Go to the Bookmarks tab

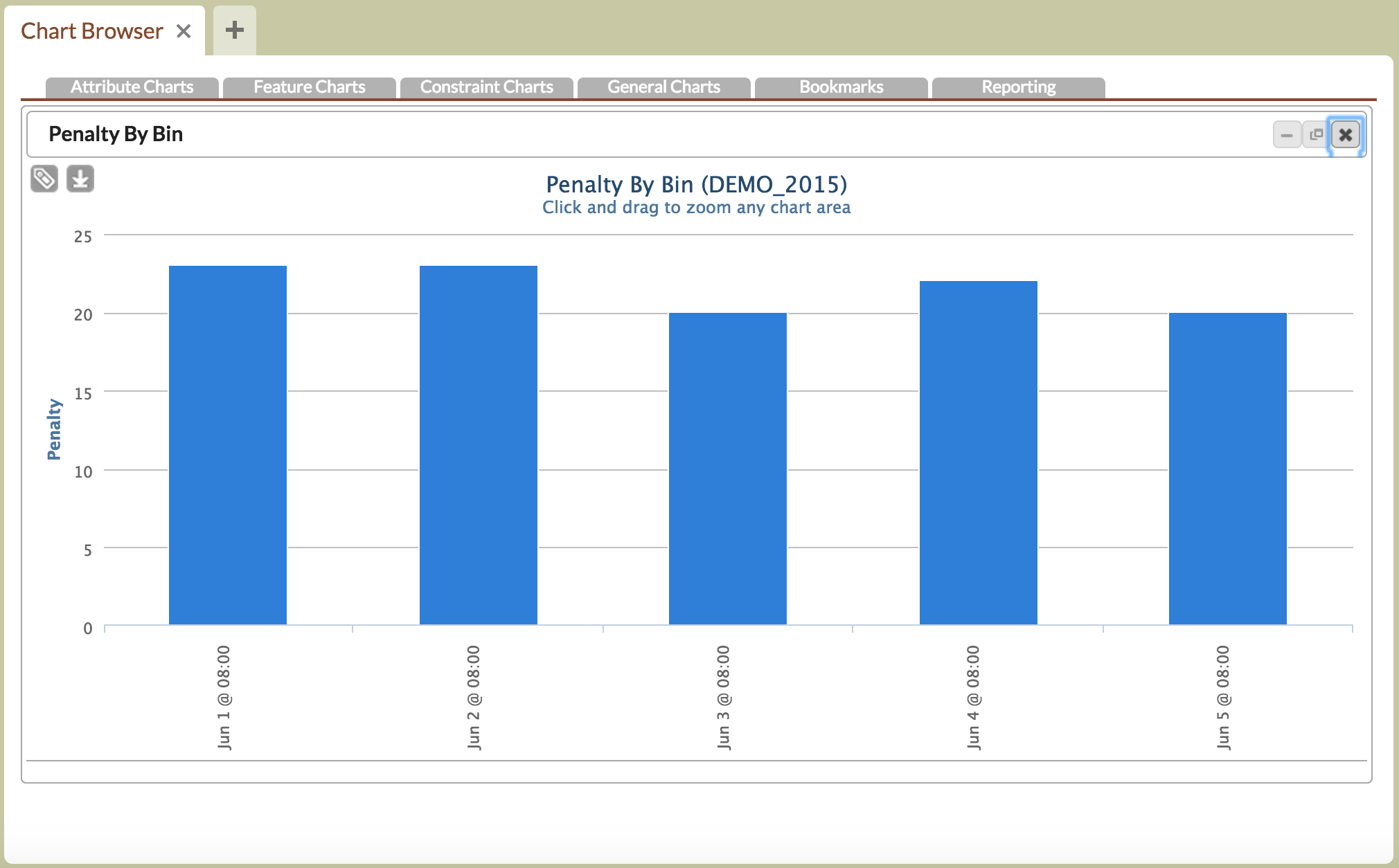841,87
